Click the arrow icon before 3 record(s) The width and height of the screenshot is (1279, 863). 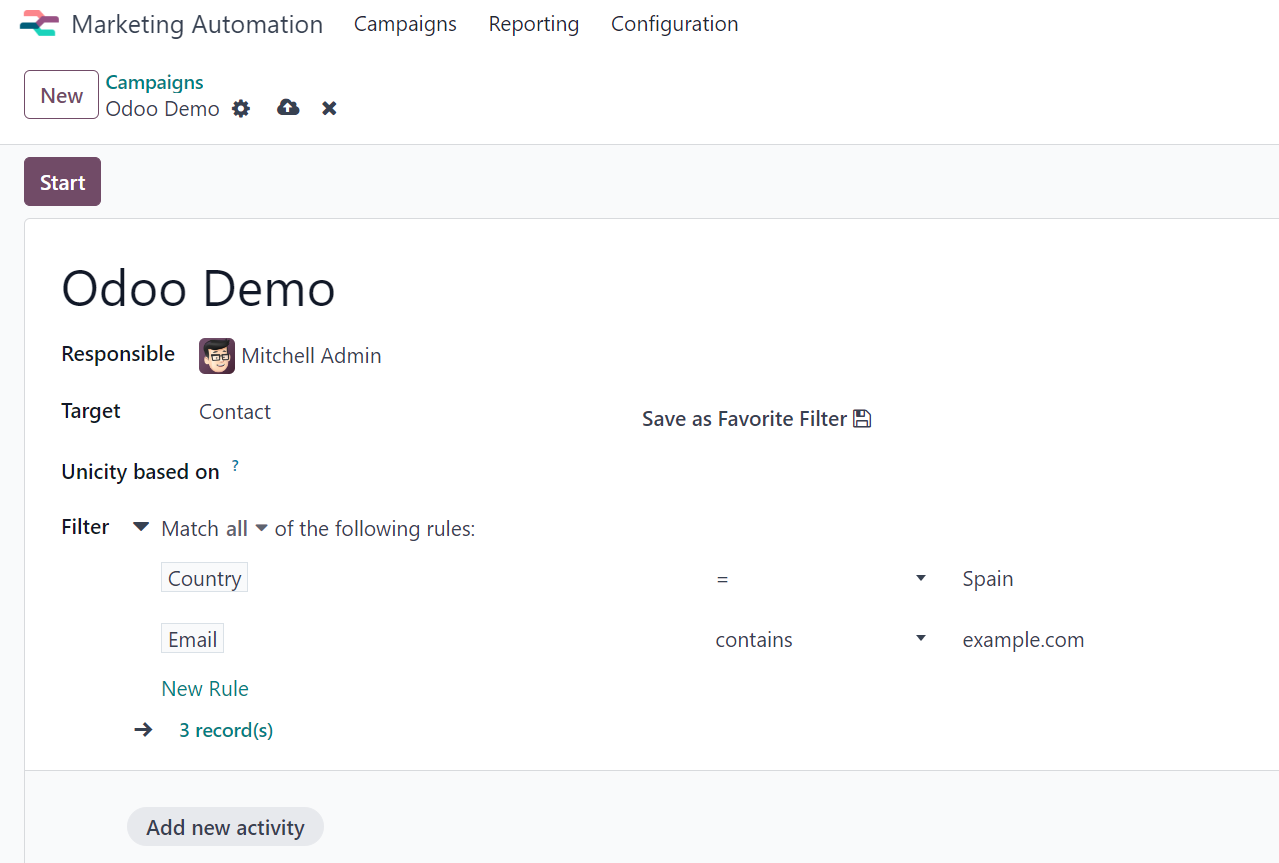point(143,730)
